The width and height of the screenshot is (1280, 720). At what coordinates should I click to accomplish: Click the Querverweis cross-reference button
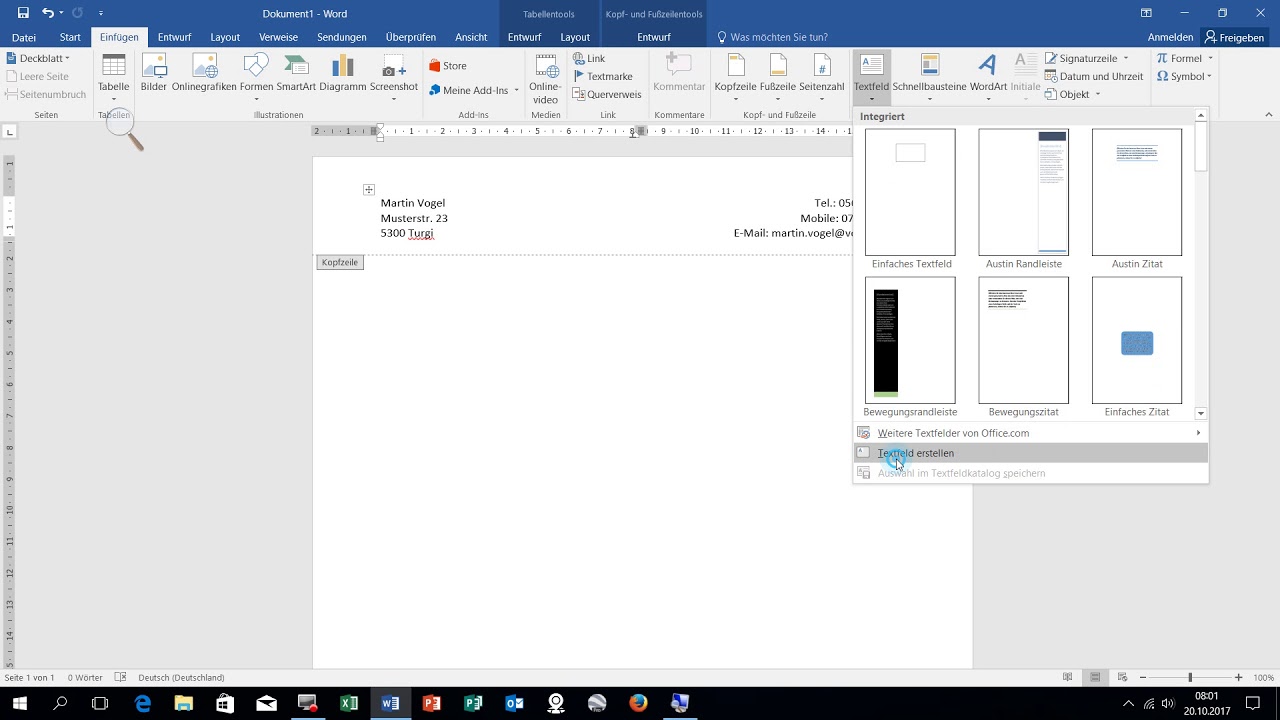pos(607,94)
